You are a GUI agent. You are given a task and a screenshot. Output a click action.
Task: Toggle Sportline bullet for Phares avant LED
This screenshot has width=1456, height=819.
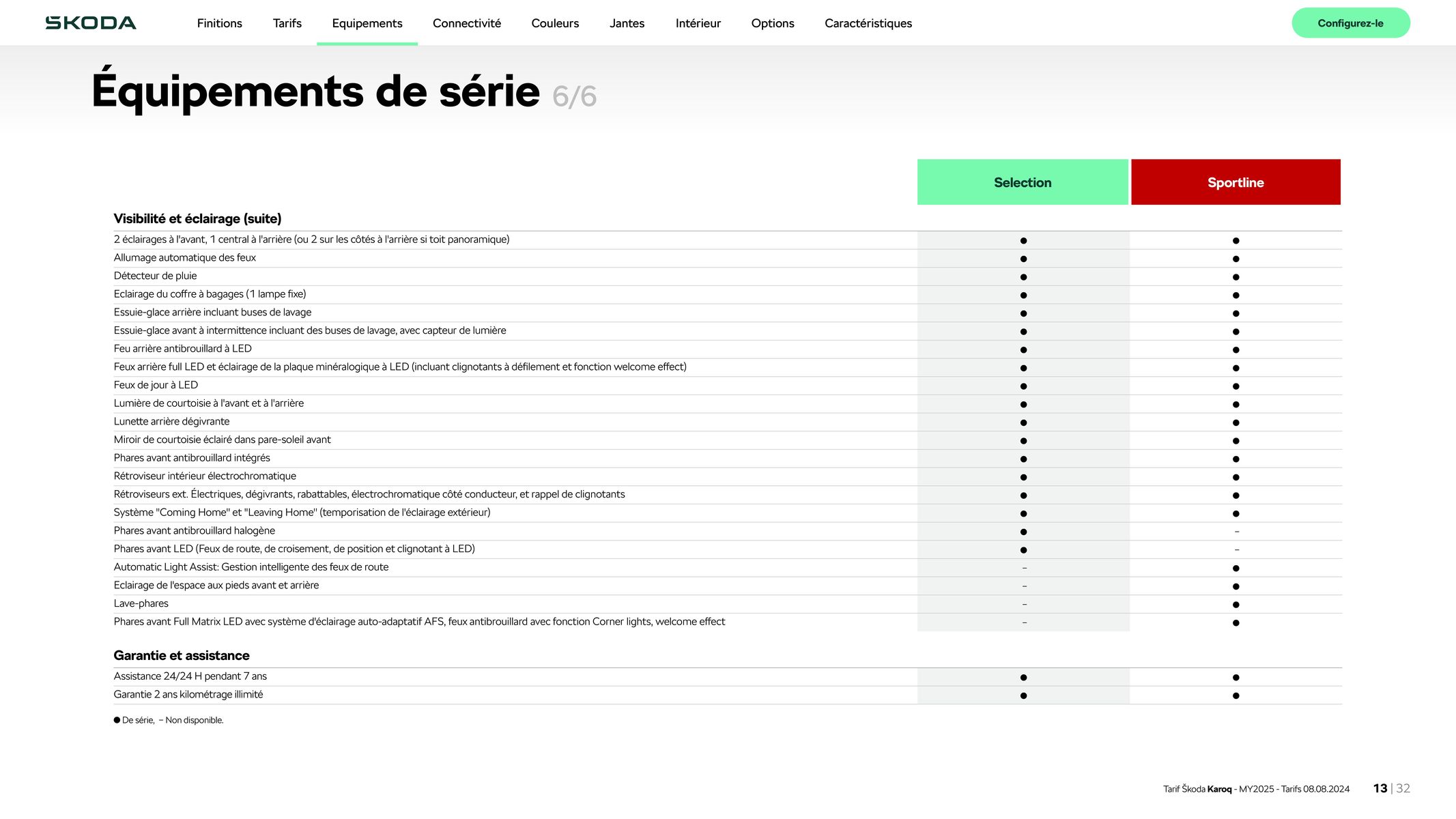click(1235, 549)
